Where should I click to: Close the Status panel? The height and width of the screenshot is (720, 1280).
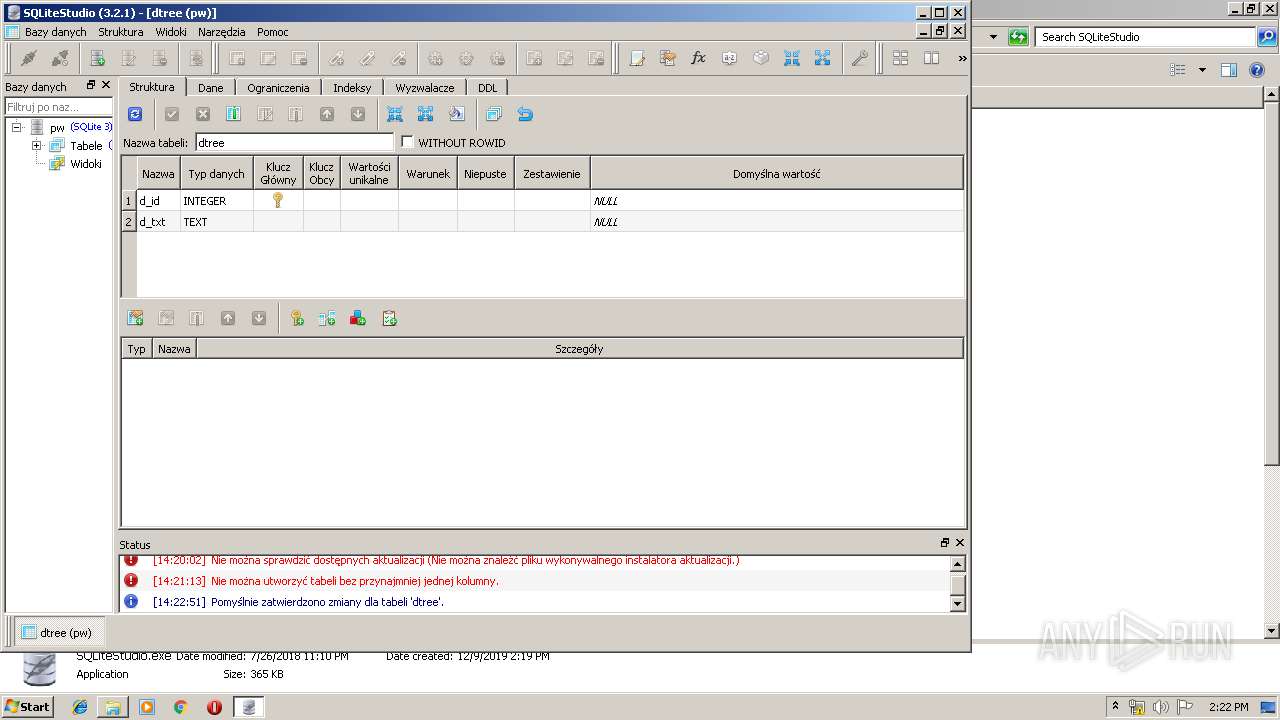tap(960, 543)
